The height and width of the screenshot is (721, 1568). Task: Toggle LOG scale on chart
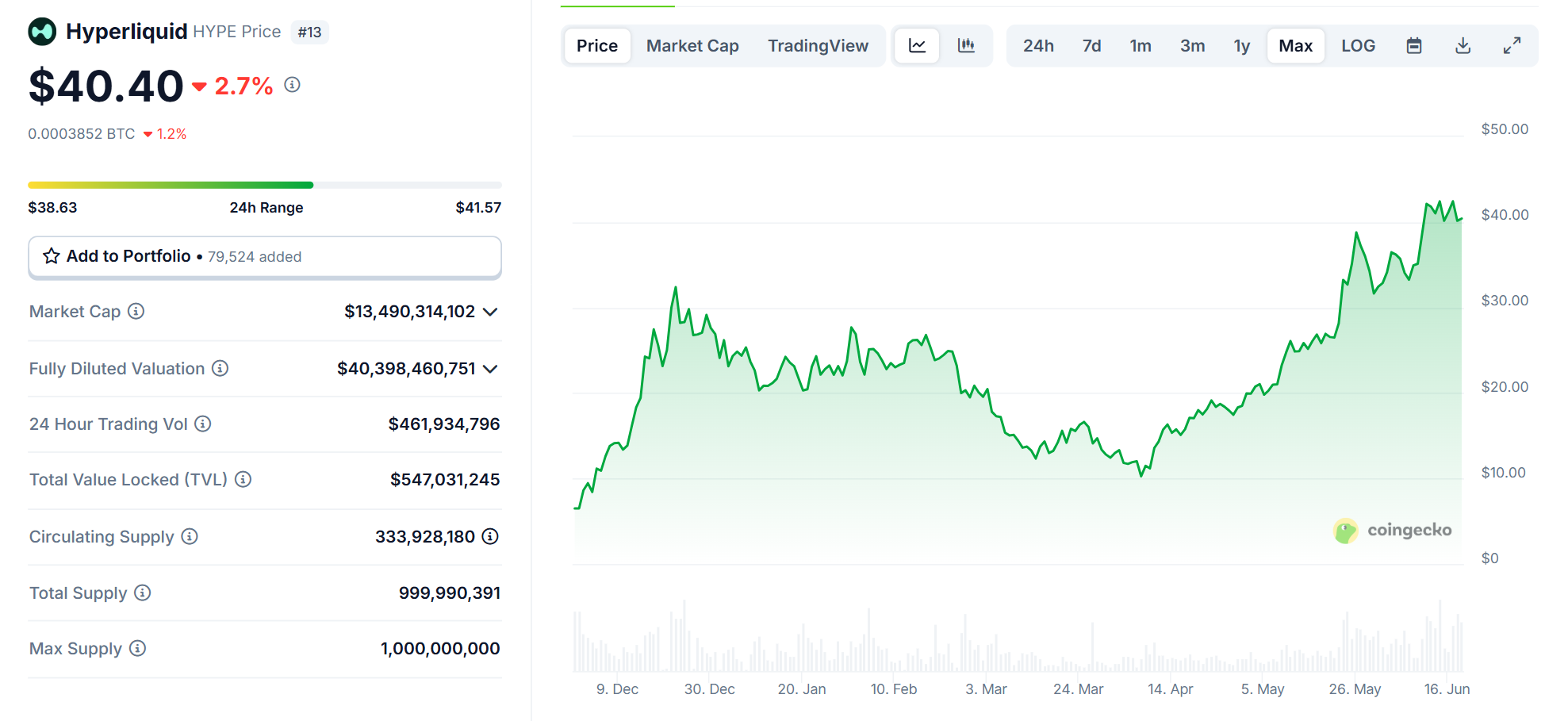(x=1359, y=46)
